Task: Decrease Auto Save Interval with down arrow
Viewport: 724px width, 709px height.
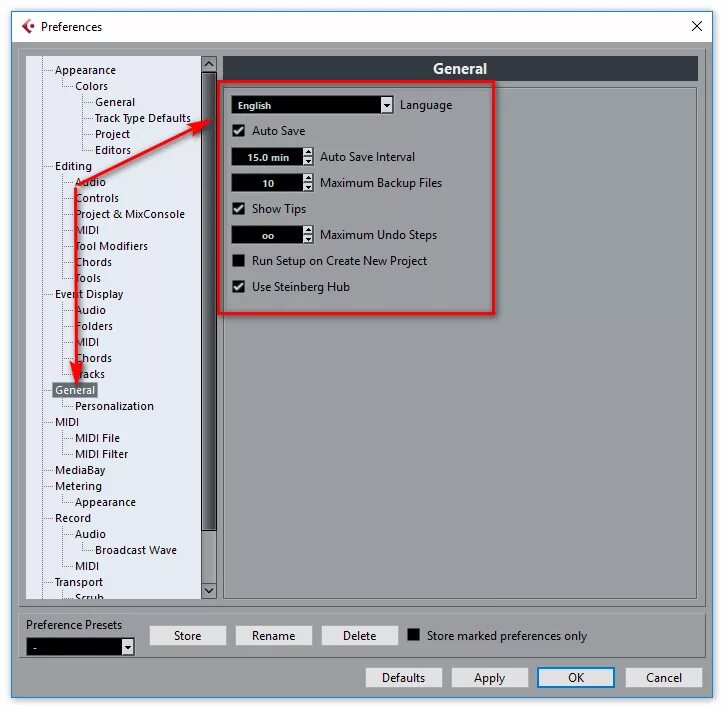Action: tap(308, 161)
